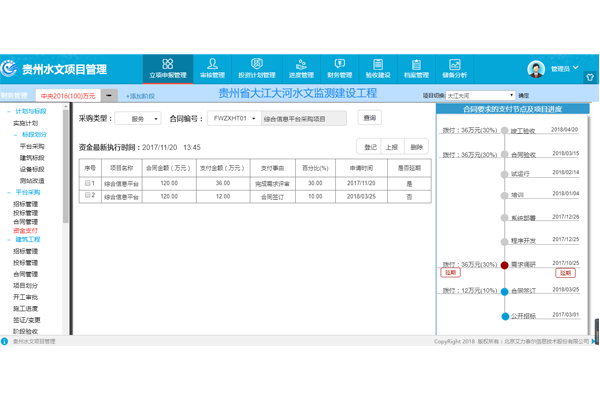Click the administrator avatar icon
Screen dimensions: 600x400
536,69
